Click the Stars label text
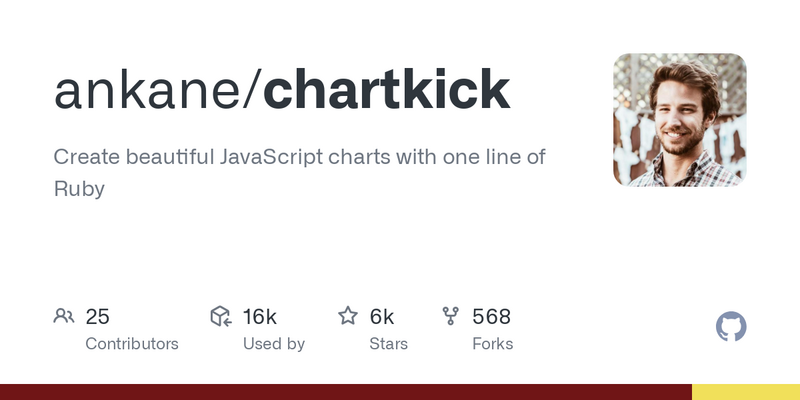This screenshot has height=400, width=800. click(x=388, y=344)
